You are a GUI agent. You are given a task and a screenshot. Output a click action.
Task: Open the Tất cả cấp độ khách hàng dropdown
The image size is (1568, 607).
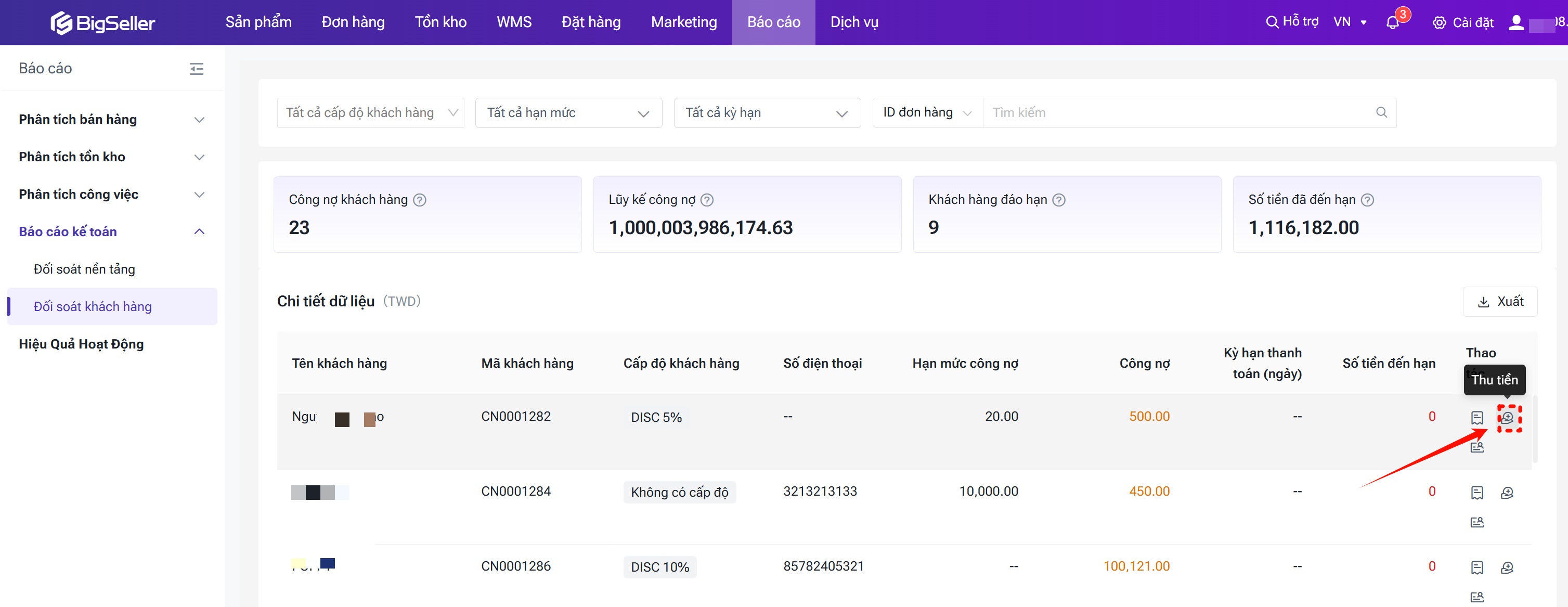370,113
